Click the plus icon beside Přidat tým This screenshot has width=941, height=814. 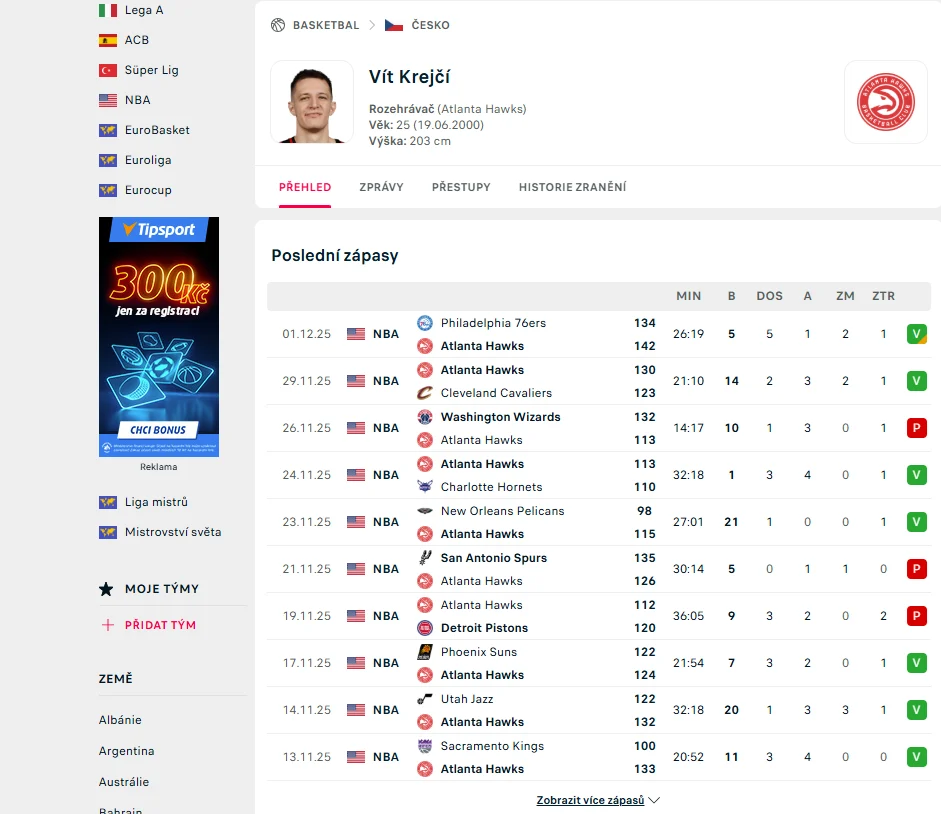[108, 625]
